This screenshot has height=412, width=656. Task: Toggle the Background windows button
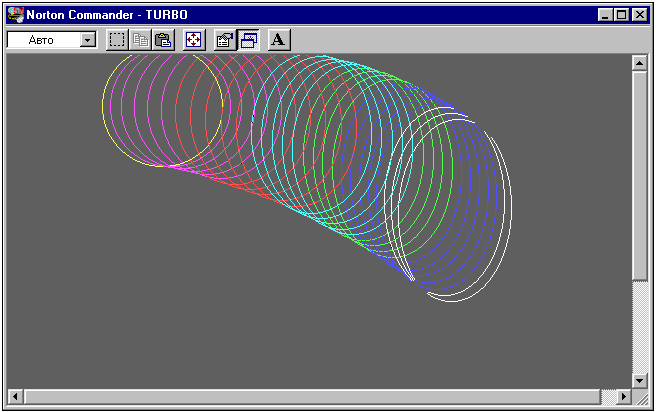(249, 40)
